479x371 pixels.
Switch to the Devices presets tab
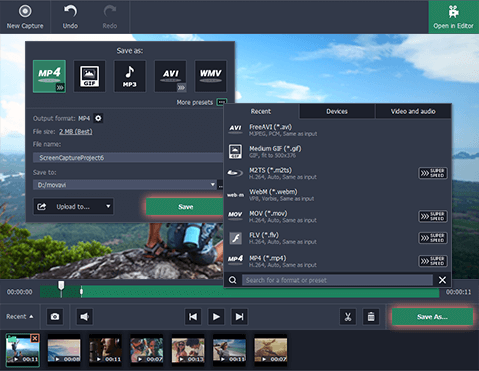click(337, 111)
